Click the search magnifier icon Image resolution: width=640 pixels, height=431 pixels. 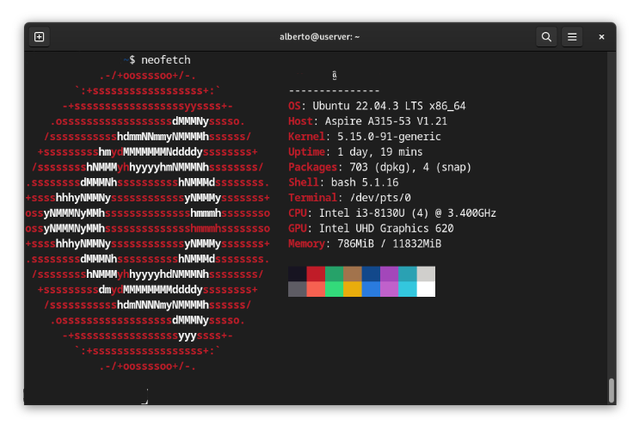(x=546, y=37)
